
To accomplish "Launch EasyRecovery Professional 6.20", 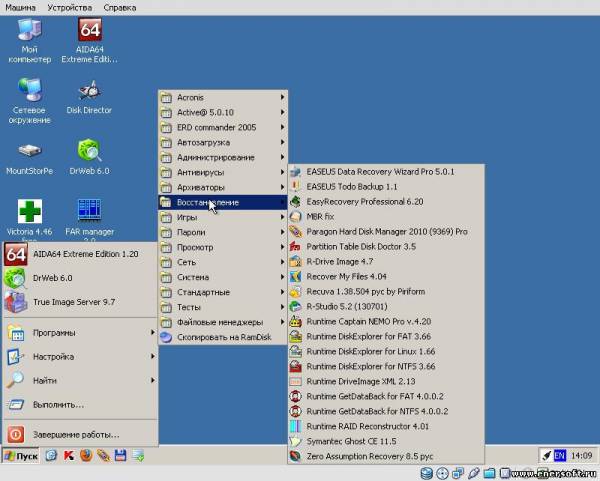I will tap(386, 202).
